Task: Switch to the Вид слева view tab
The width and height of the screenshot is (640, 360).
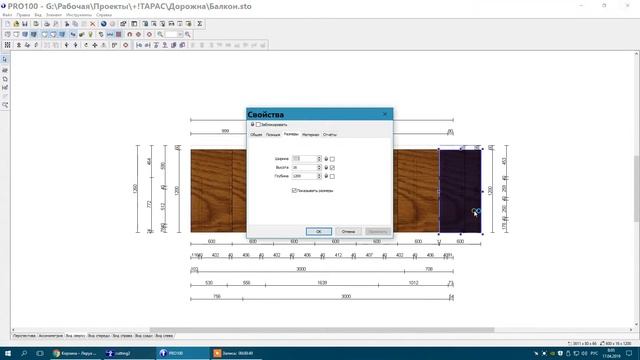Action: coord(164,336)
